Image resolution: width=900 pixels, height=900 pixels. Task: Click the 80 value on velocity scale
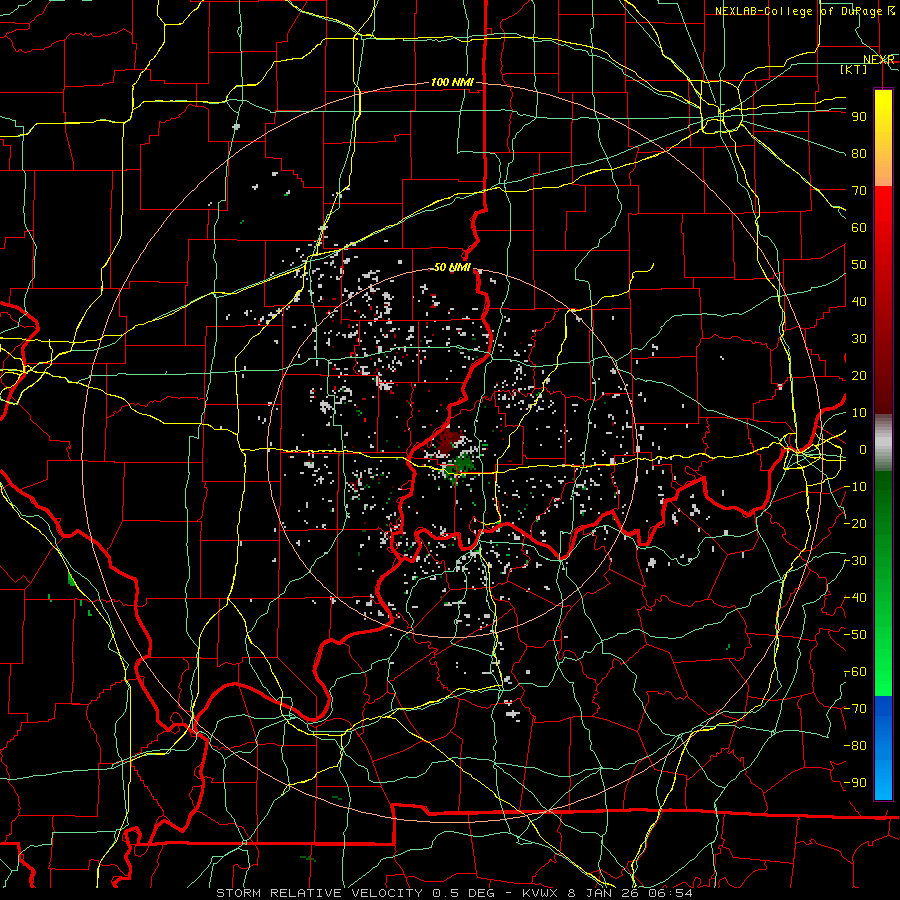(x=859, y=154)
